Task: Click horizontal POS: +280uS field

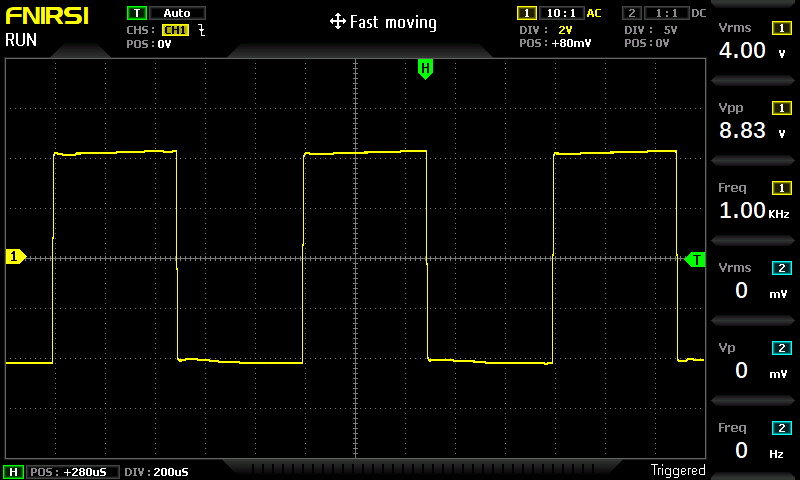Action: (72, 472)
